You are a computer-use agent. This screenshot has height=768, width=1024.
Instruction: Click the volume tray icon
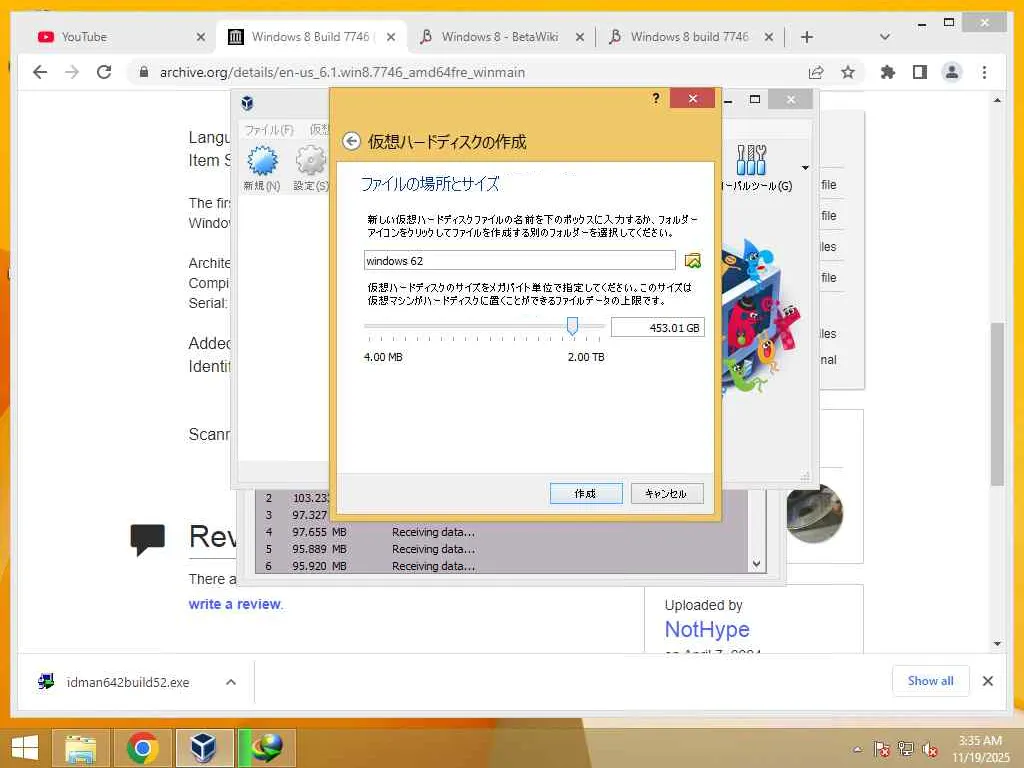click(x=930, y=750)
